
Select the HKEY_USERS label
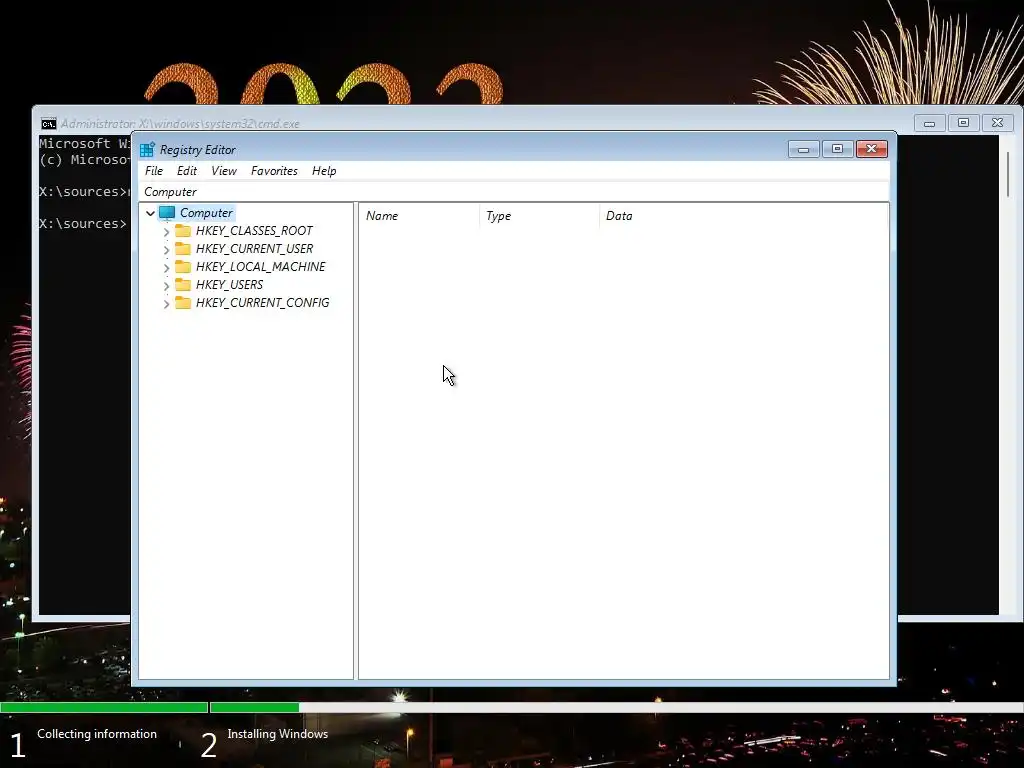coord(229,285)
